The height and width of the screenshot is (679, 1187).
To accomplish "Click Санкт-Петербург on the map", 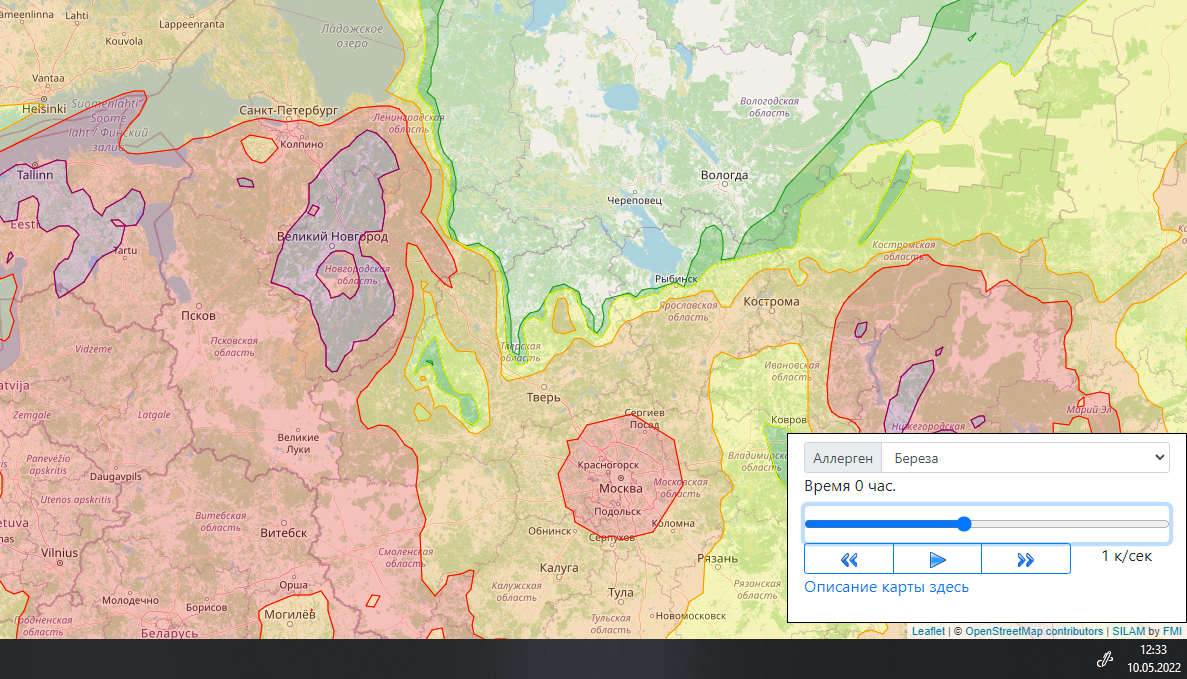I will tap(290, 110).
